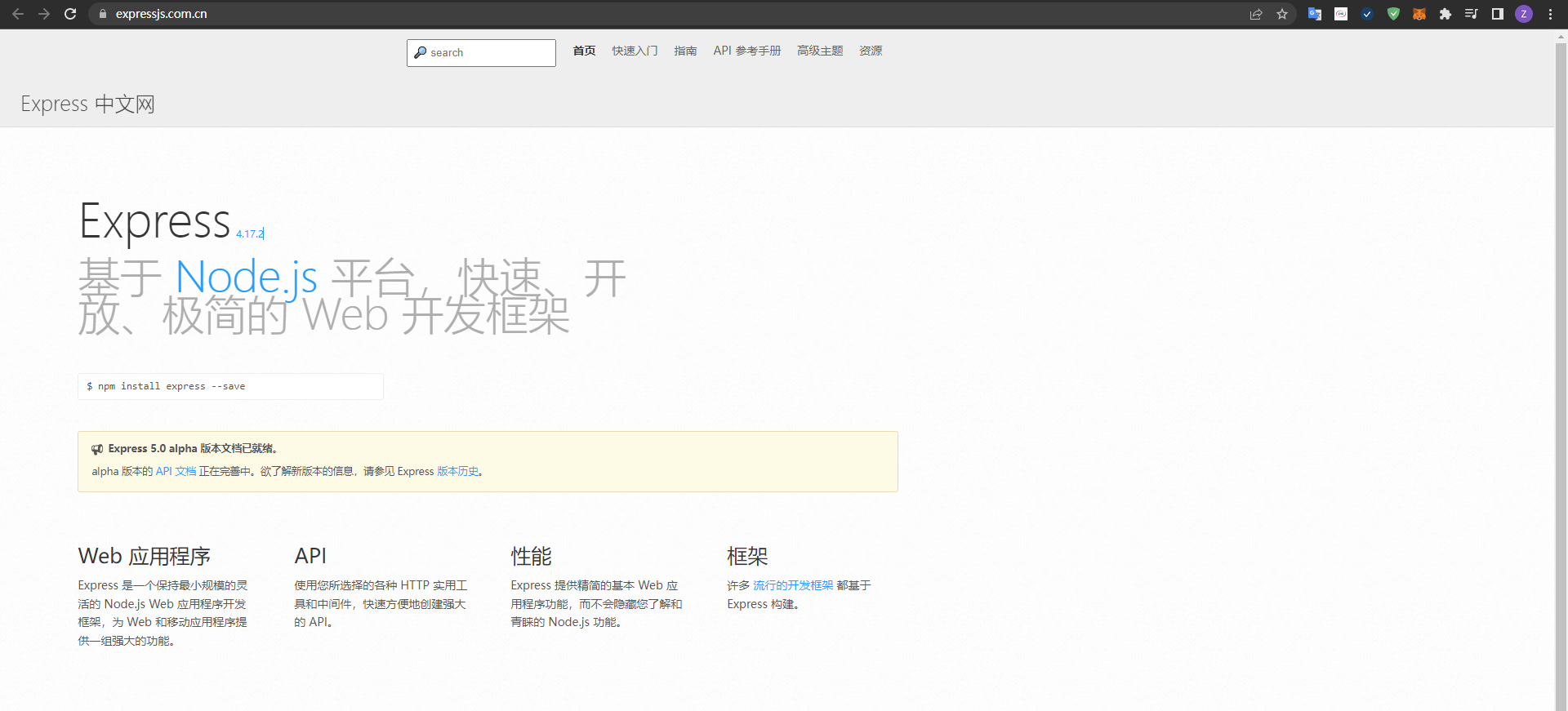The image size is (1568, 711).
Task: Open the 版本历史 link
Action: point(457,471)
